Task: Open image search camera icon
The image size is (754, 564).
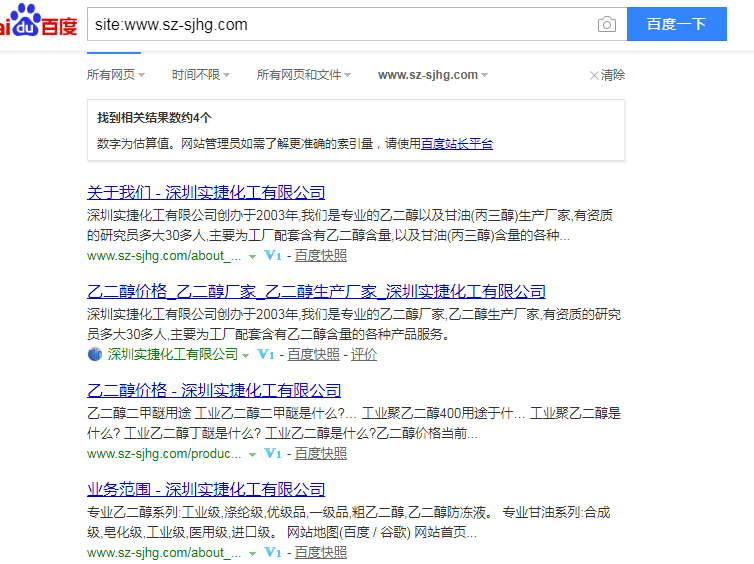Action: (x=606, y=24)
